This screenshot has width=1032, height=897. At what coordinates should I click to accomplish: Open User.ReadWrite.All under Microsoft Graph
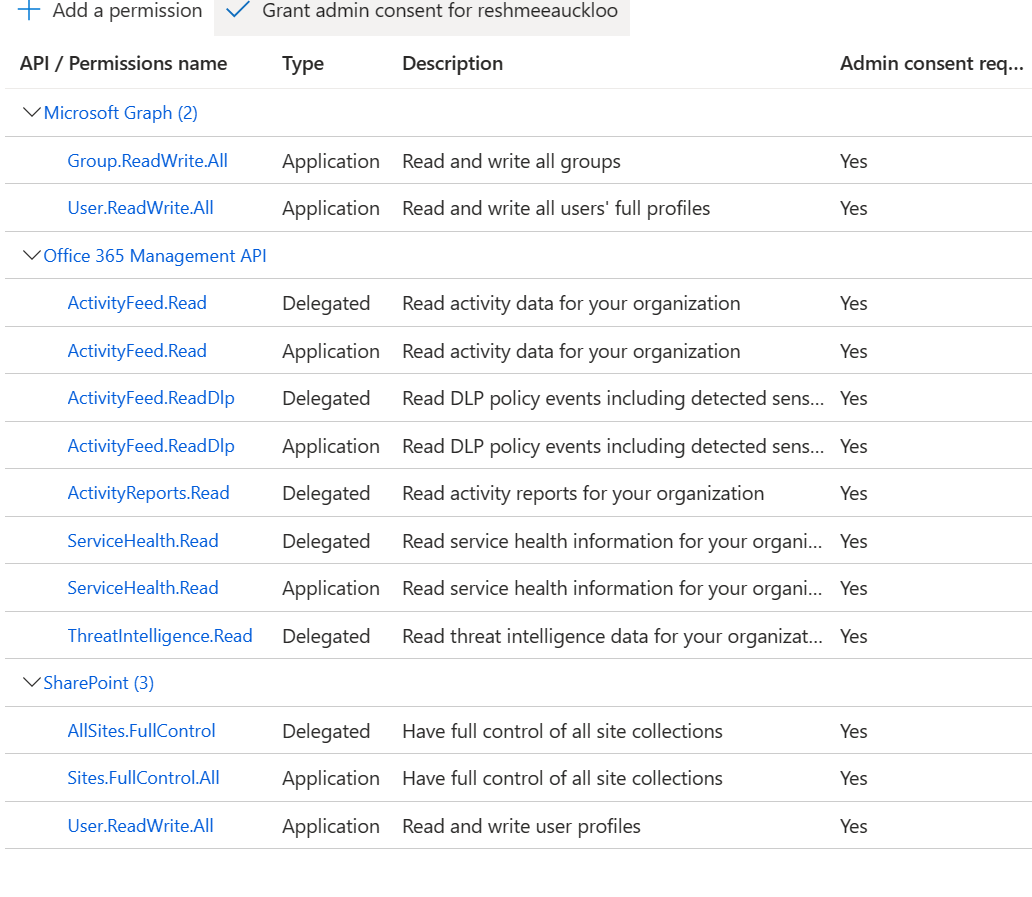pyautogui.click(x=140, y=208)
